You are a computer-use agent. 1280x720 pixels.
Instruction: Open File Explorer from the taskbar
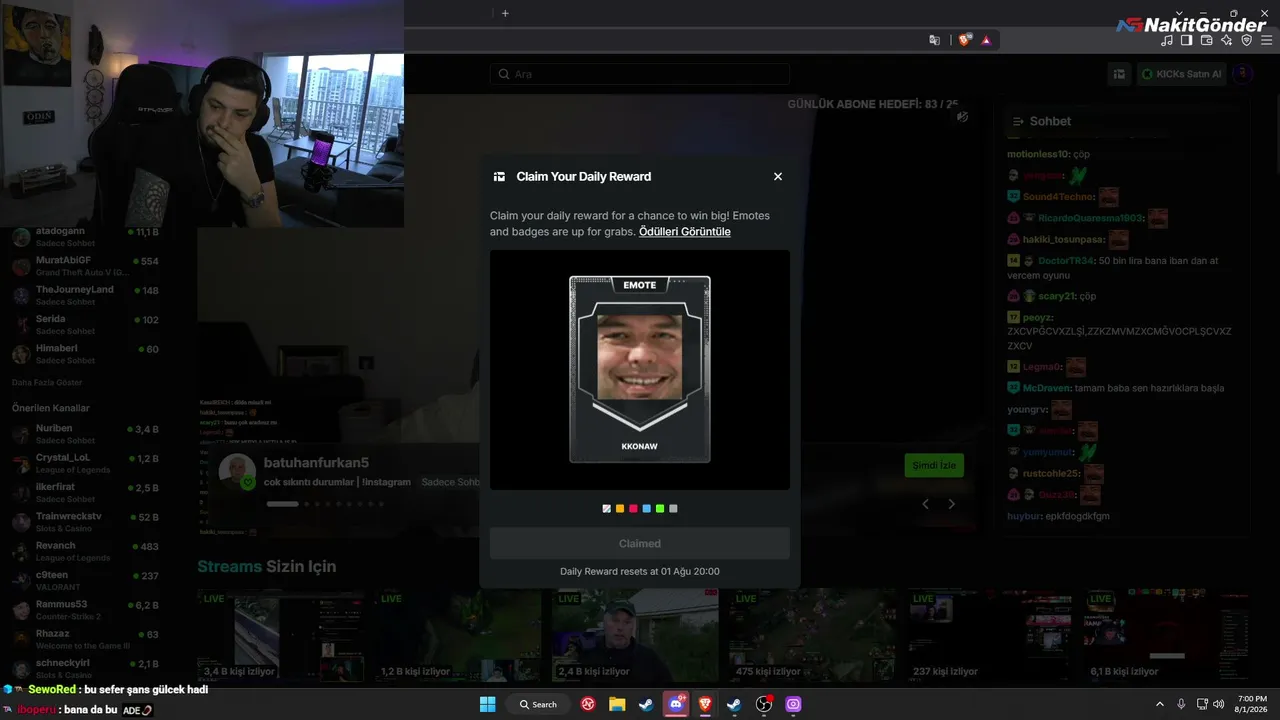617,704
